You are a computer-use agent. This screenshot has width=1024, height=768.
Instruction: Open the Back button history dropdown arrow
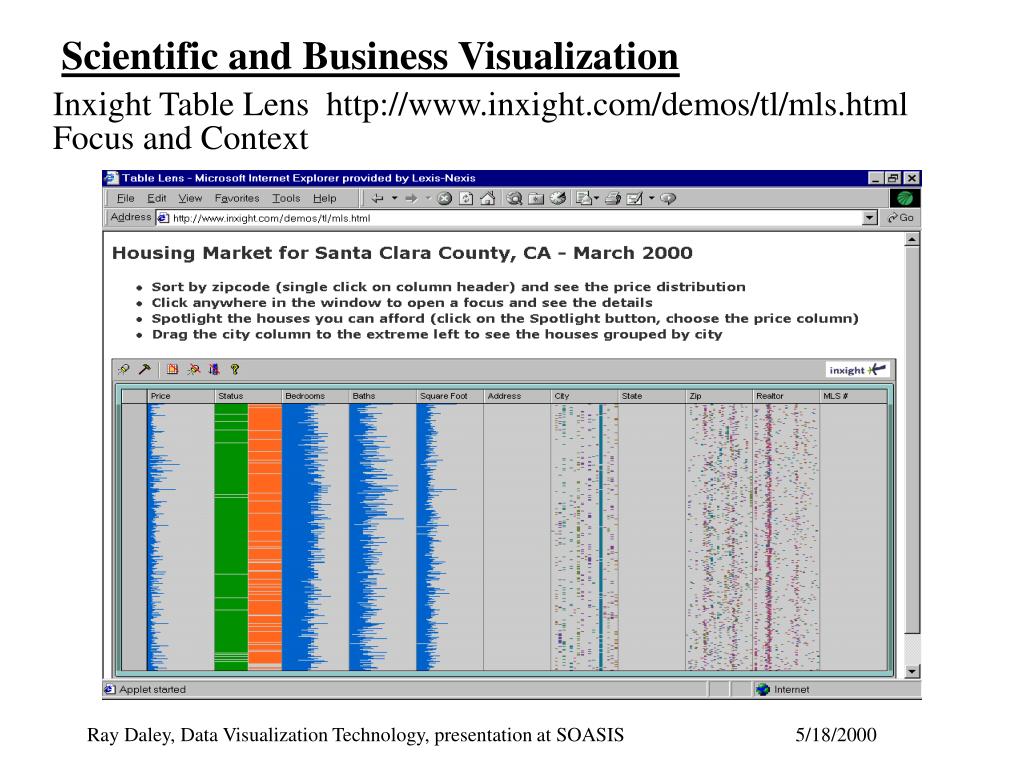click(x=394, y=199)
